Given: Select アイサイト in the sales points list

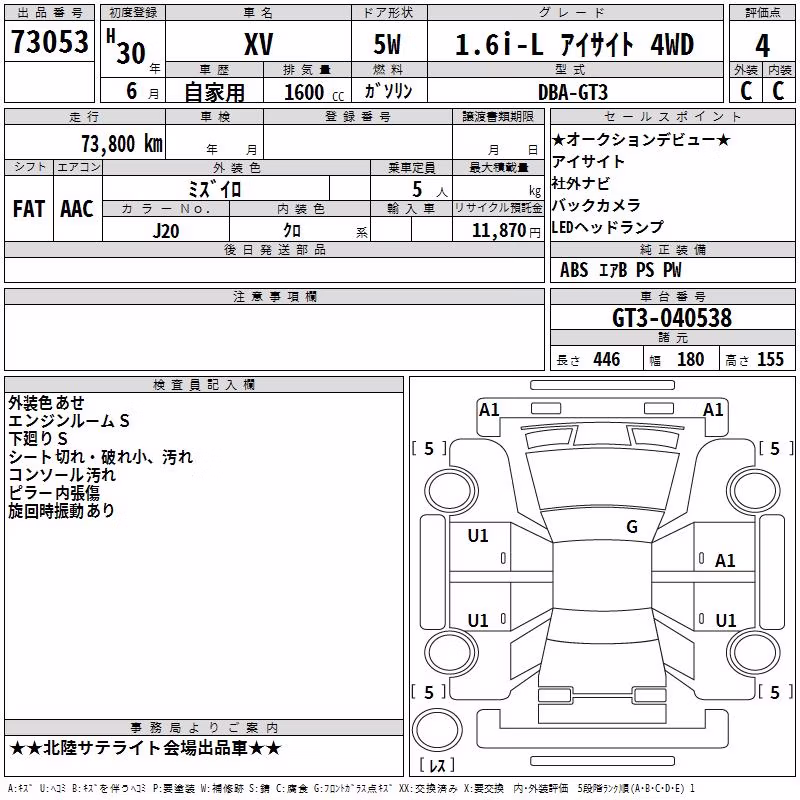Looking at the screenshot, I should (588, 161).
